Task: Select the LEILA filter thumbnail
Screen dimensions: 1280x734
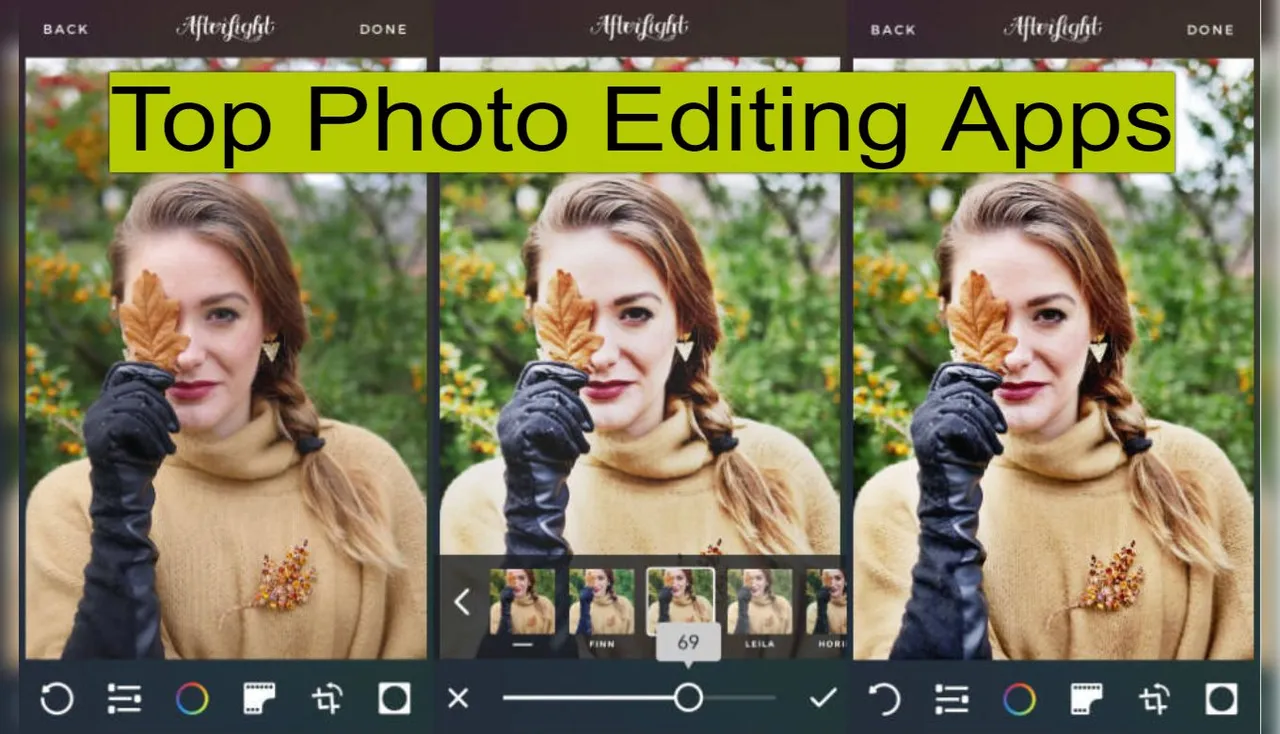Action: click(759, 602)
